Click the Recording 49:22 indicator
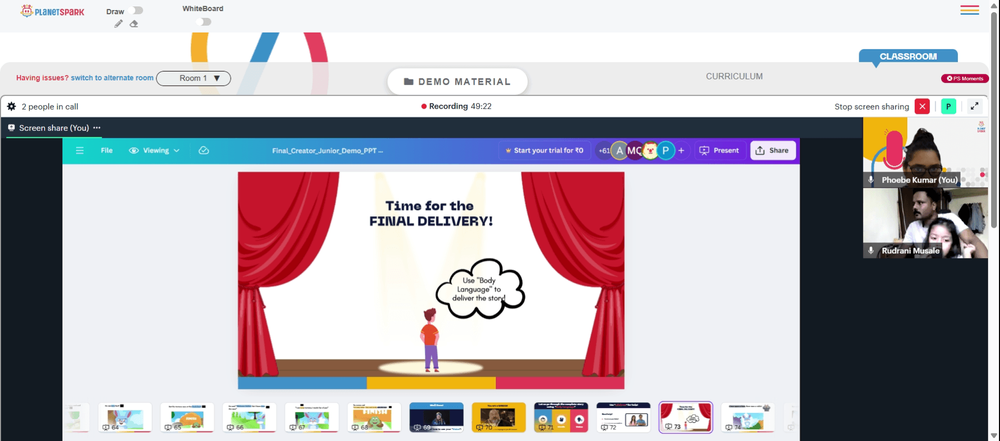Image resolution: width=1000 pixels, height=441 pixels. (x=456, y=107)
